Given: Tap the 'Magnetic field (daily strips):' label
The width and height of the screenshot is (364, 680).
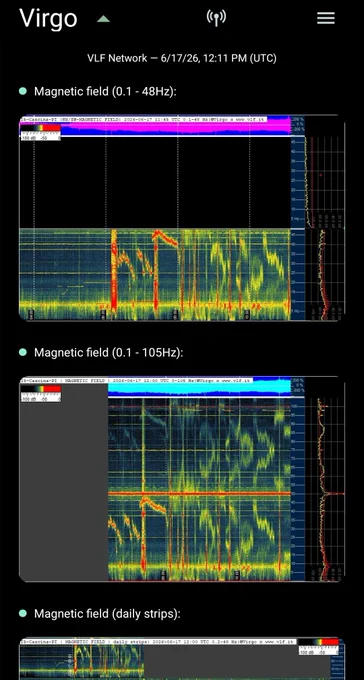Looking at the screenshot, I should [x=107, y=614].
